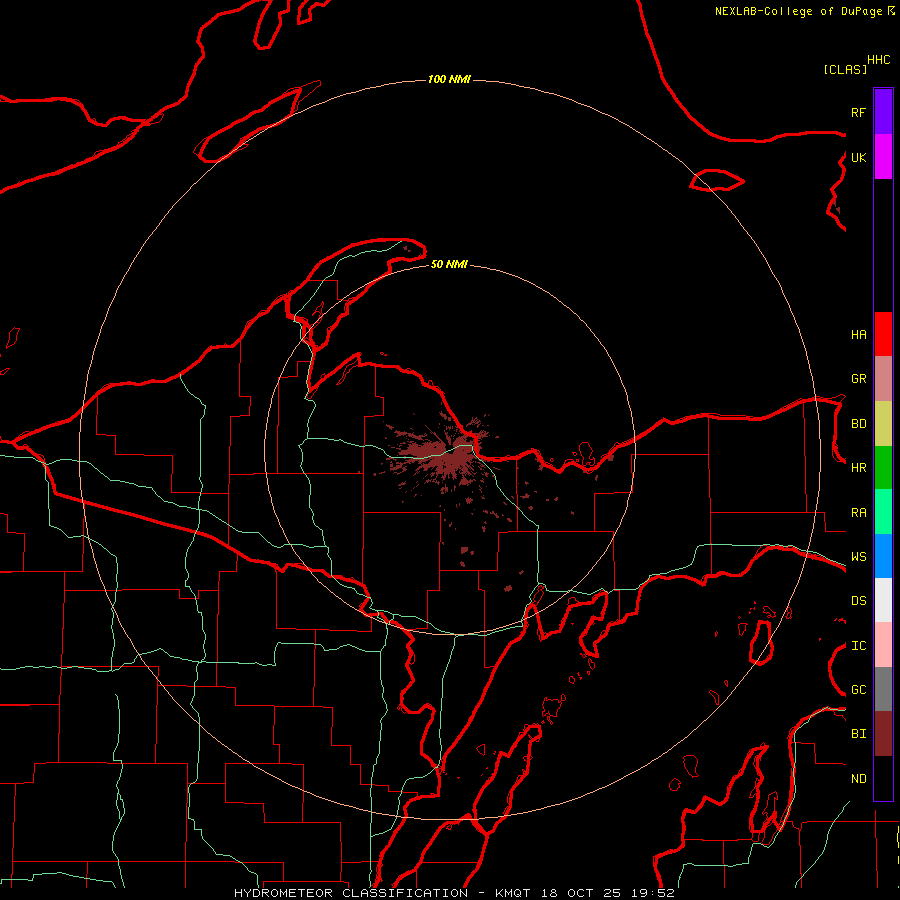Viewport: 900px width, 900px height.
Task: Click the ND black legend swatch
Action: pyautogui.click(x=883, y=778)
